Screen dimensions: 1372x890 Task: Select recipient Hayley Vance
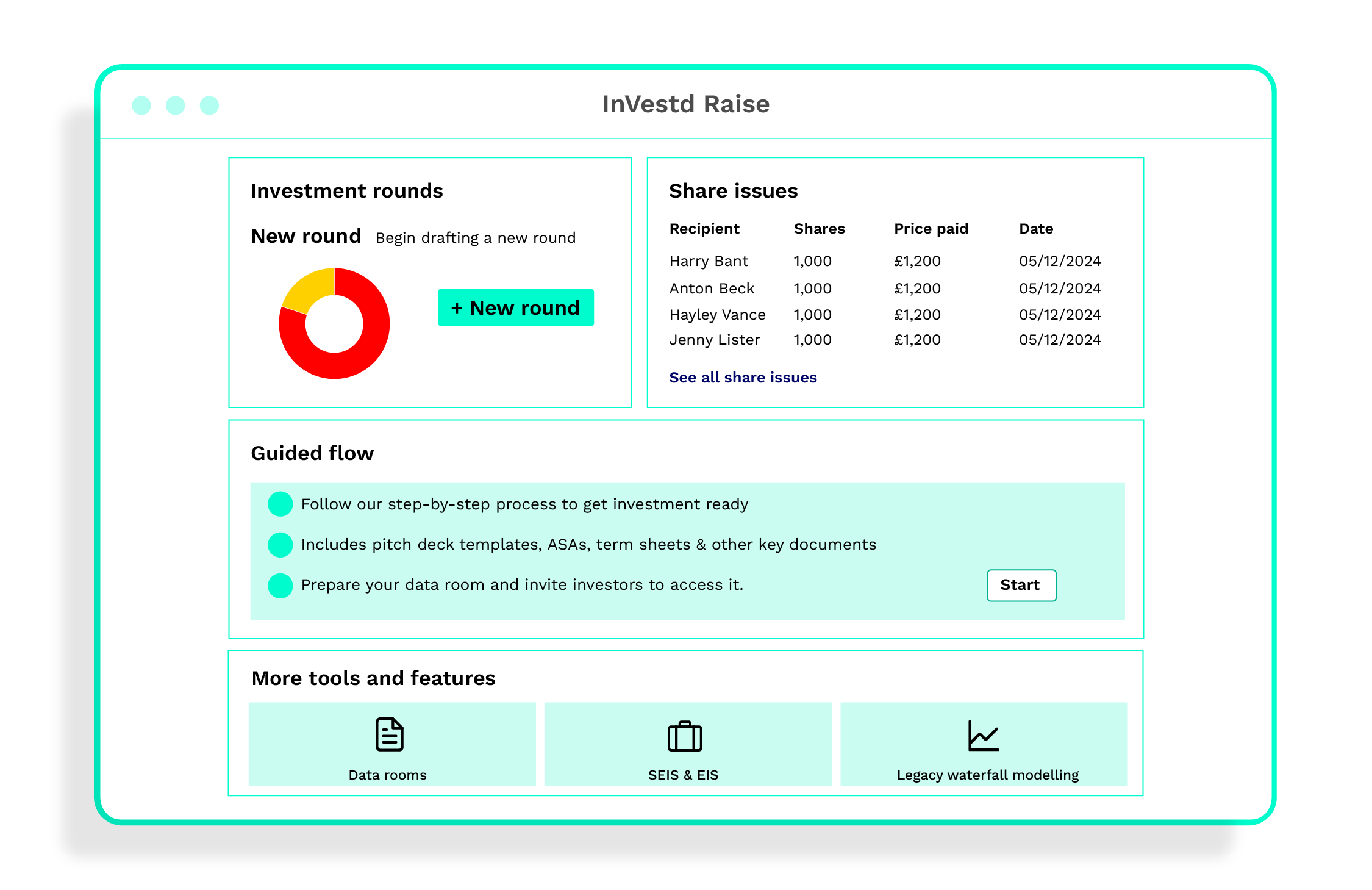click(x=717, y=315)
